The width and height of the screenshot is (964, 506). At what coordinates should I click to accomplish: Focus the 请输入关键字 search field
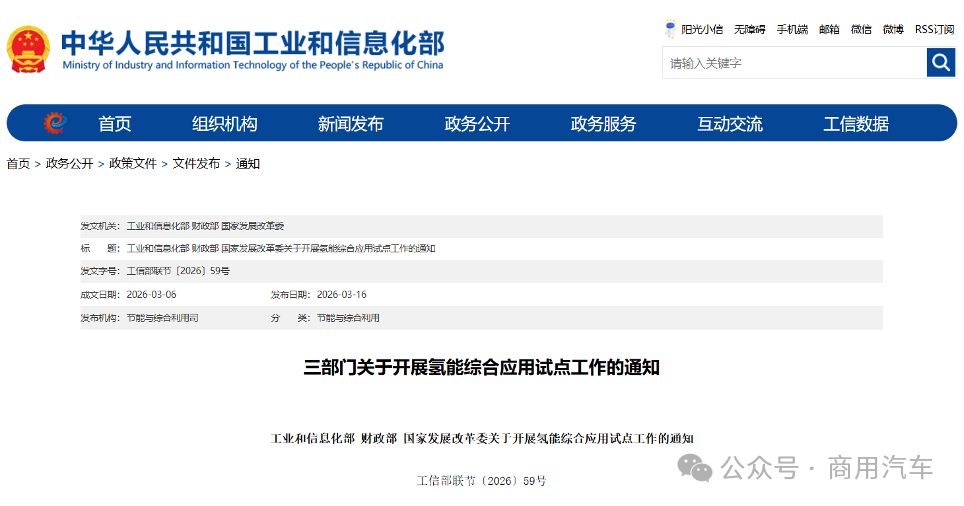tap(794, 63)
